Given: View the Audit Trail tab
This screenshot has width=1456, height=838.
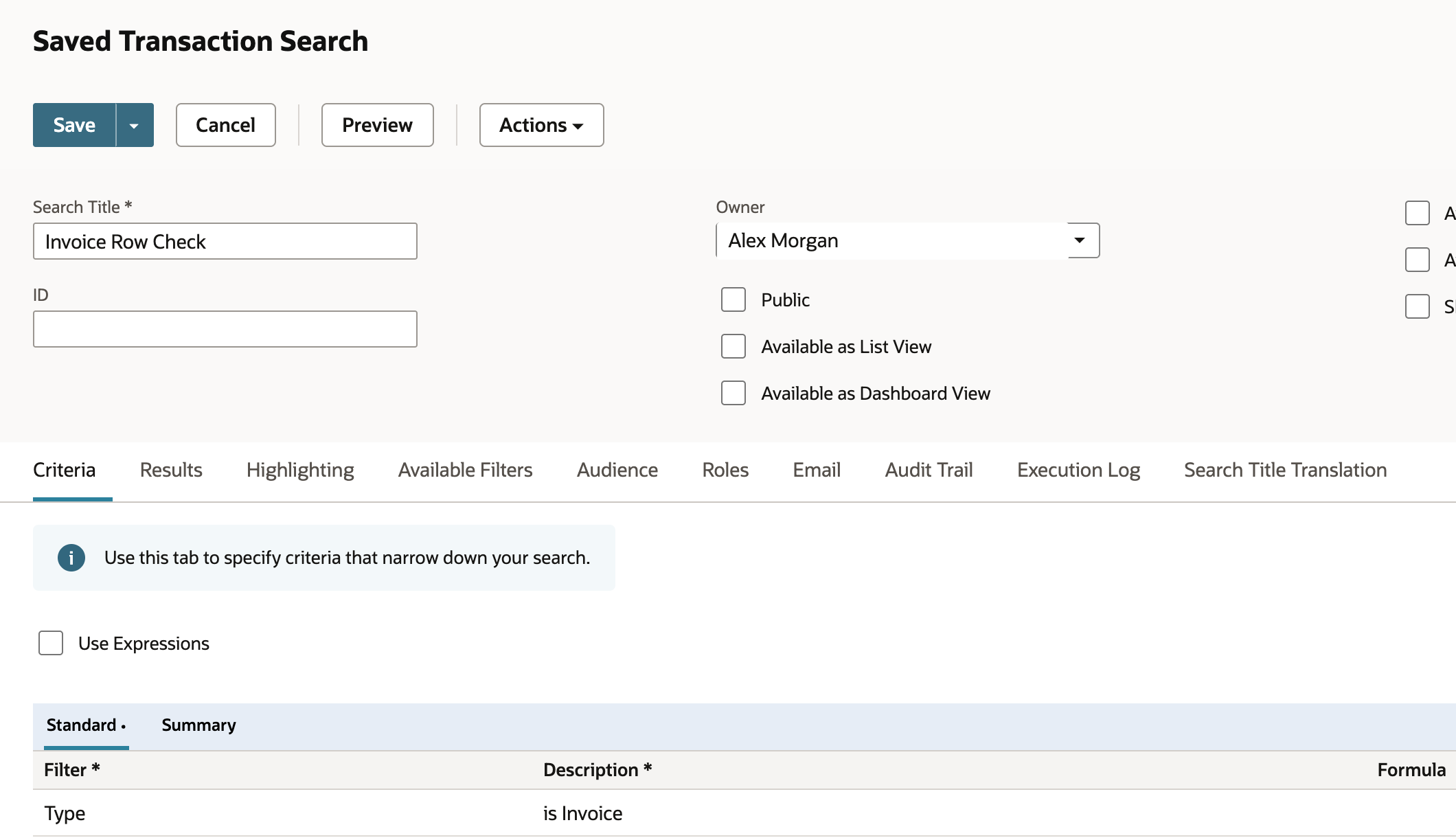Looking at the screenshot, I should pos(929,470).
